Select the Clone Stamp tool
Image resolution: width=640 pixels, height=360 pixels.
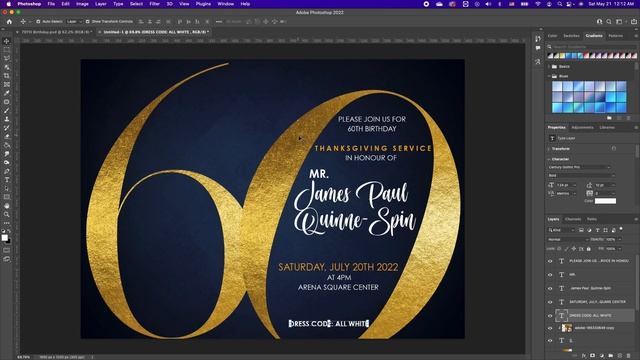coord(7,119)
